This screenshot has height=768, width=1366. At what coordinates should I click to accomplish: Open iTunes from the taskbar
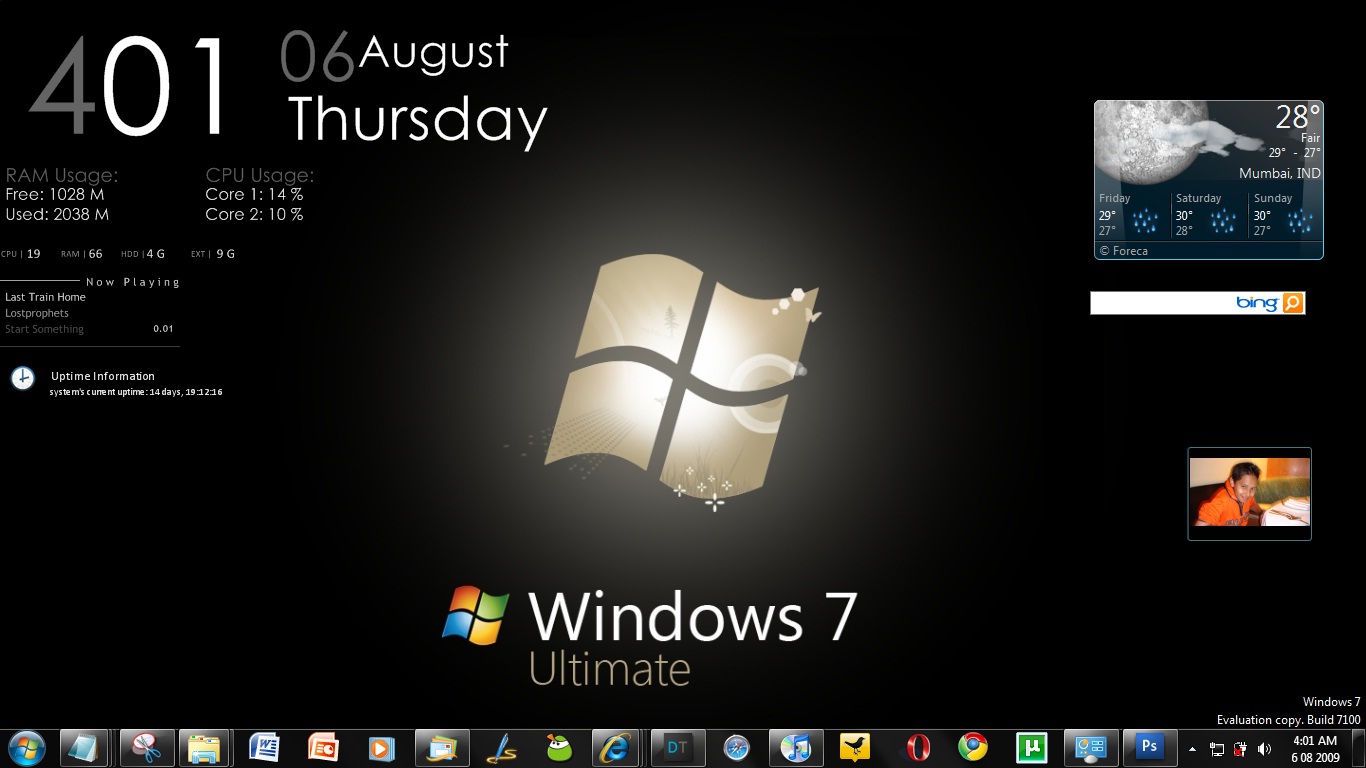tap(796, 748)
